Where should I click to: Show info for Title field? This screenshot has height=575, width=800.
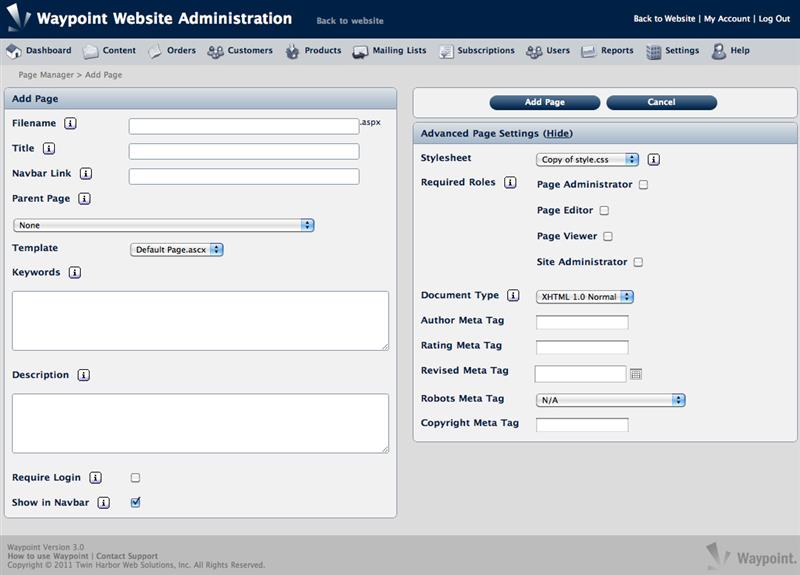point(48,148)
